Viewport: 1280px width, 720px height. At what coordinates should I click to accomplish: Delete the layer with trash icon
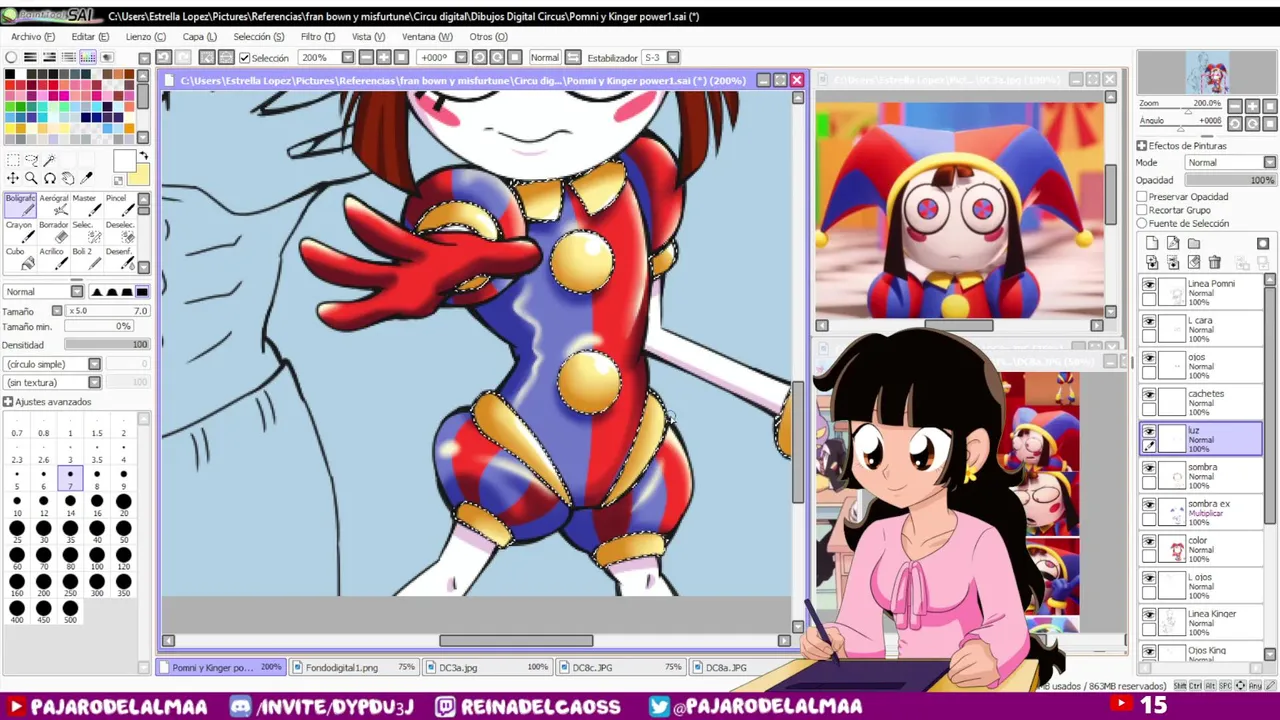1215,262
